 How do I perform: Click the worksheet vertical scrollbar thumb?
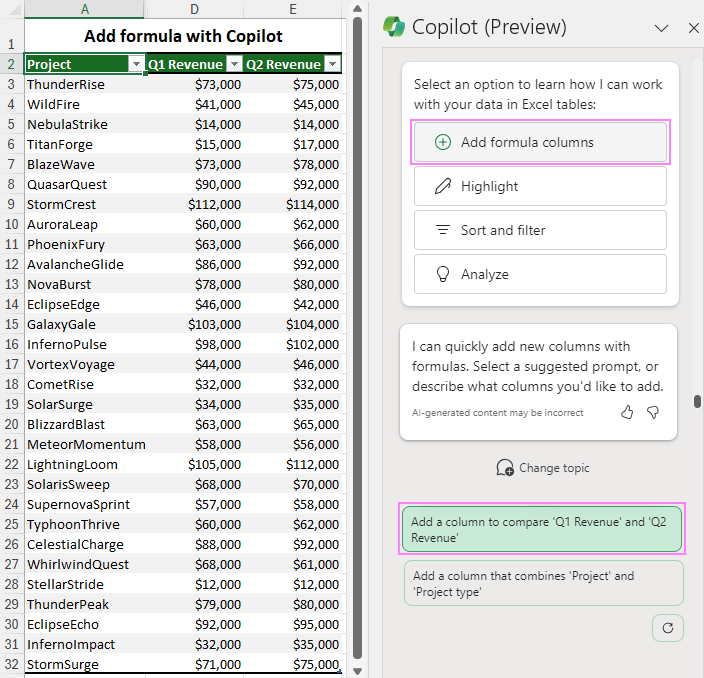[x=357, y=339]
